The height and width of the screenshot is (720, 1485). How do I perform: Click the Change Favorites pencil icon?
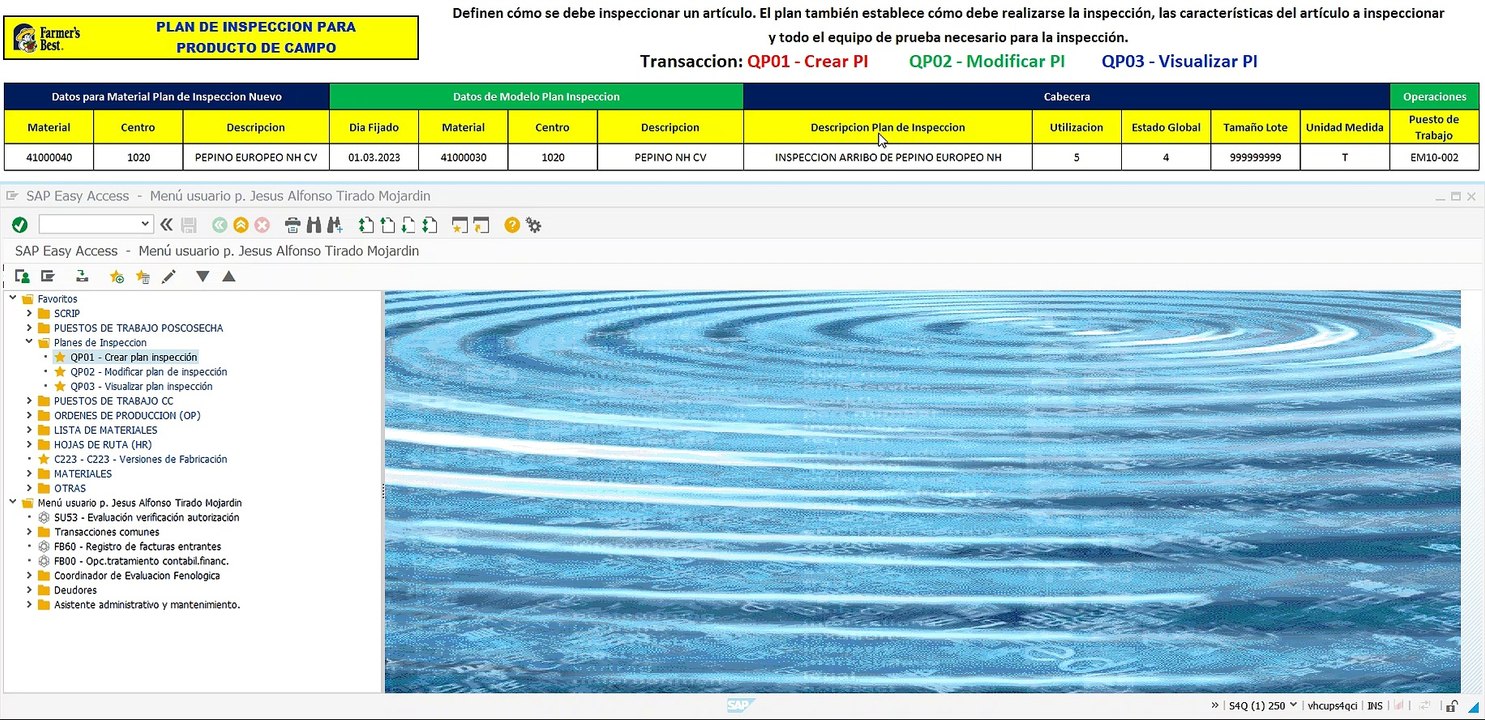pos(168,276)
